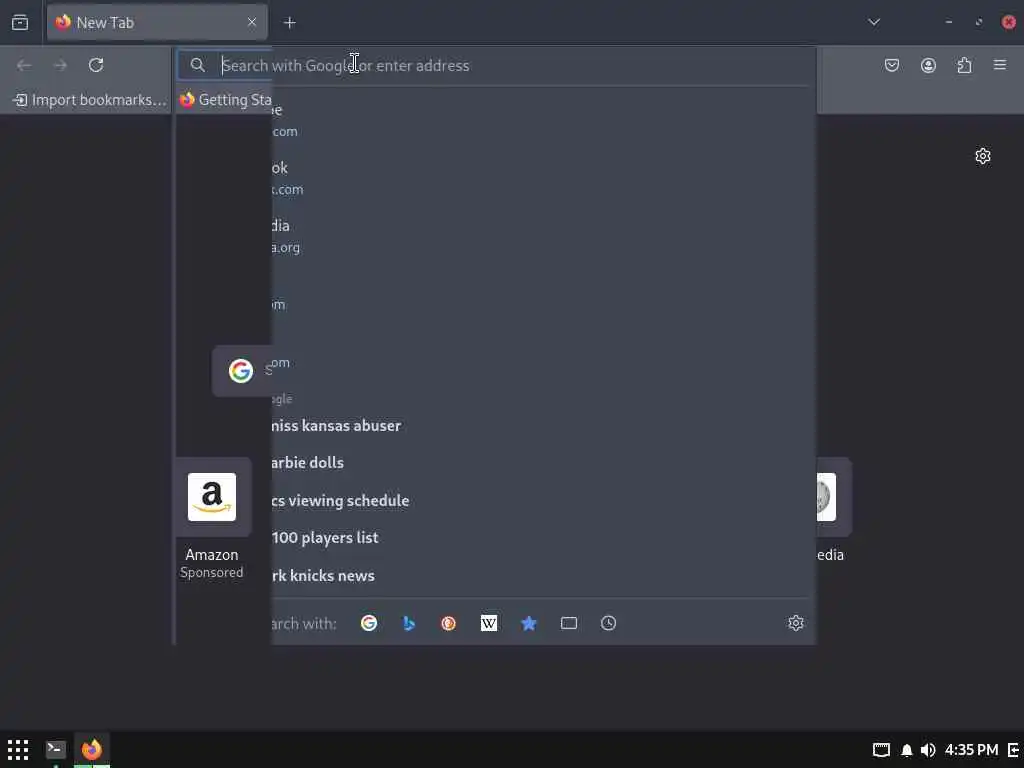Search in Bookmarks star icon
The height and width of the screenshot is (768, 1024).
(x=528, y=623)
